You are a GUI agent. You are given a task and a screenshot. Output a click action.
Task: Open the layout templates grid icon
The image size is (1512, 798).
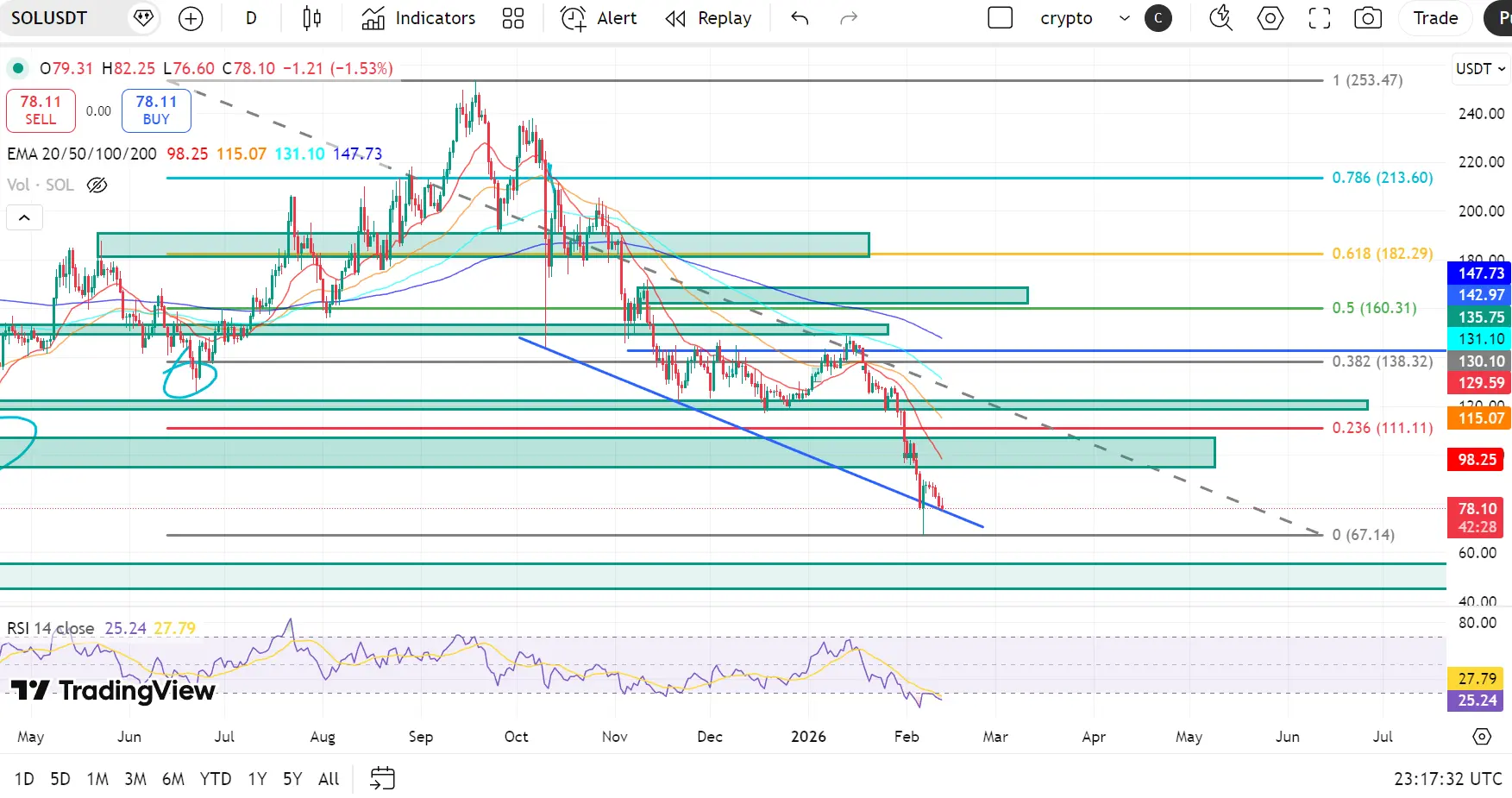[x=513, y=18]
